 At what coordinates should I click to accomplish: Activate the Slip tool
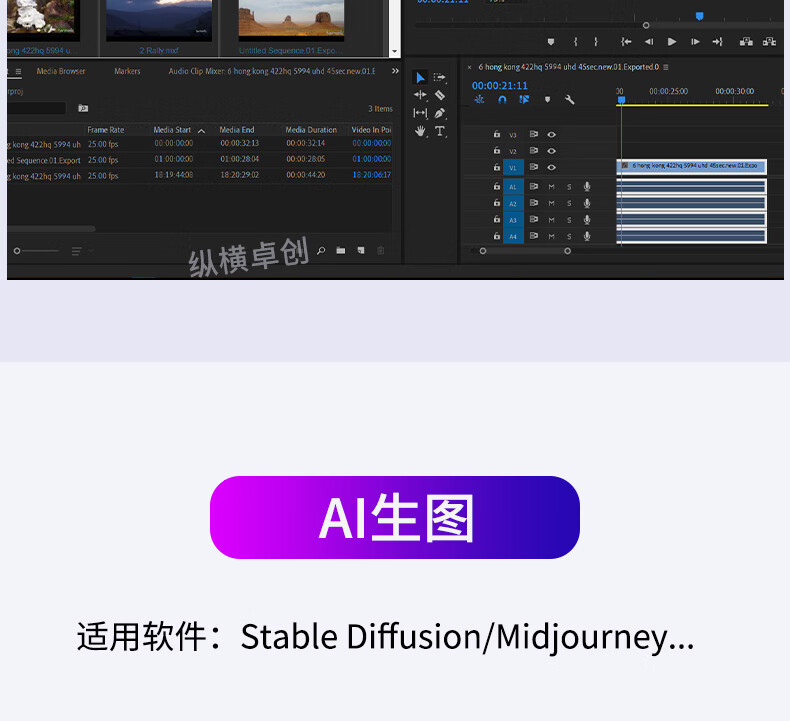click(420, 113)
